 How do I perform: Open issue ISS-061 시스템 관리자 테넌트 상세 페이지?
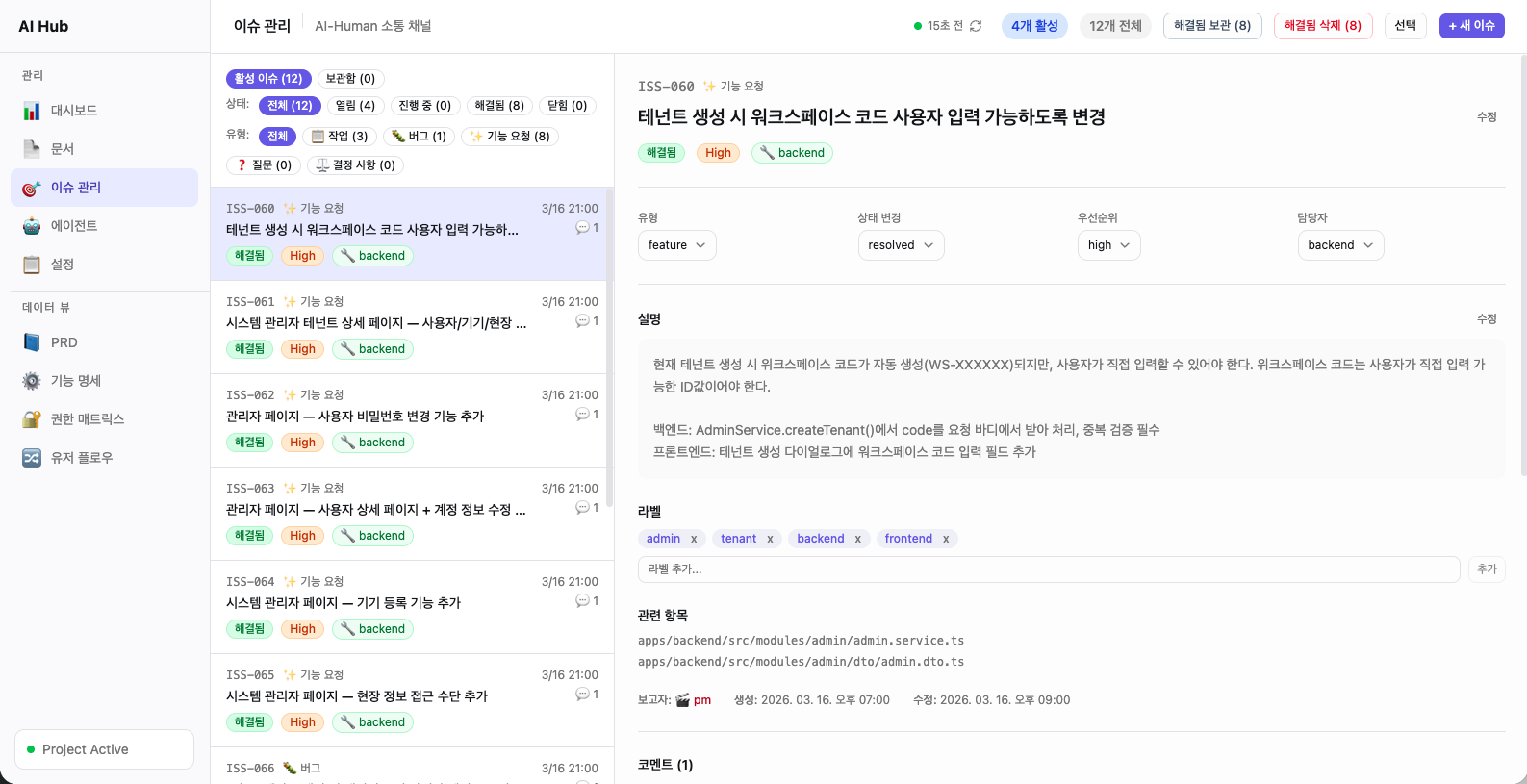412,327
